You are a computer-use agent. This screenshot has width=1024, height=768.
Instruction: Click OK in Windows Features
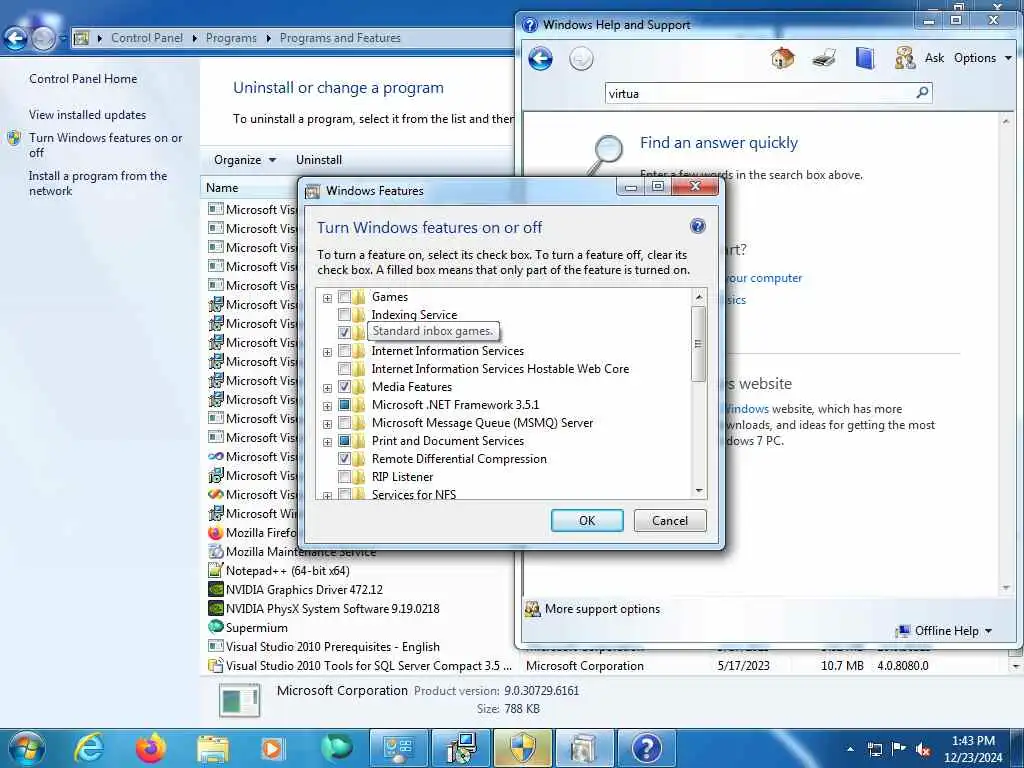click(x=587, y=520)
